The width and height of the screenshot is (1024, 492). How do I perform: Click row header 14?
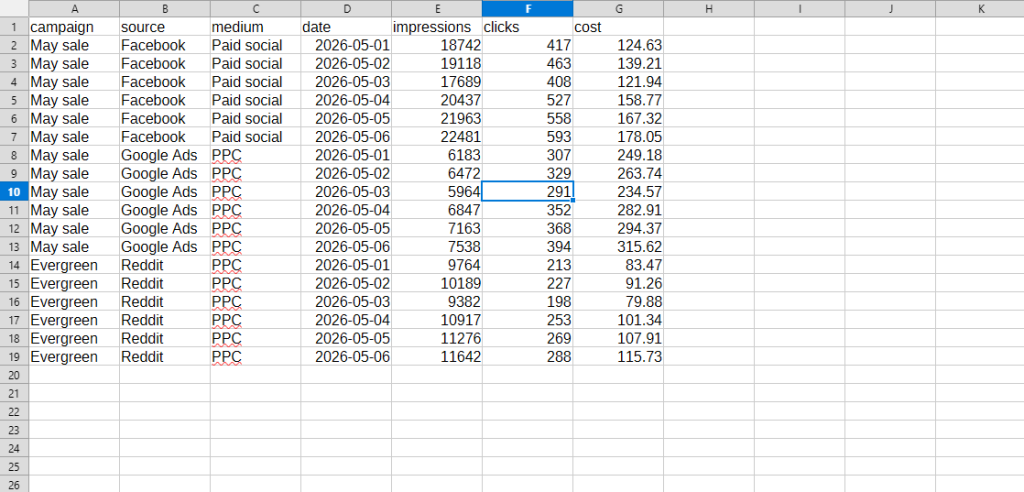(14, 265)
